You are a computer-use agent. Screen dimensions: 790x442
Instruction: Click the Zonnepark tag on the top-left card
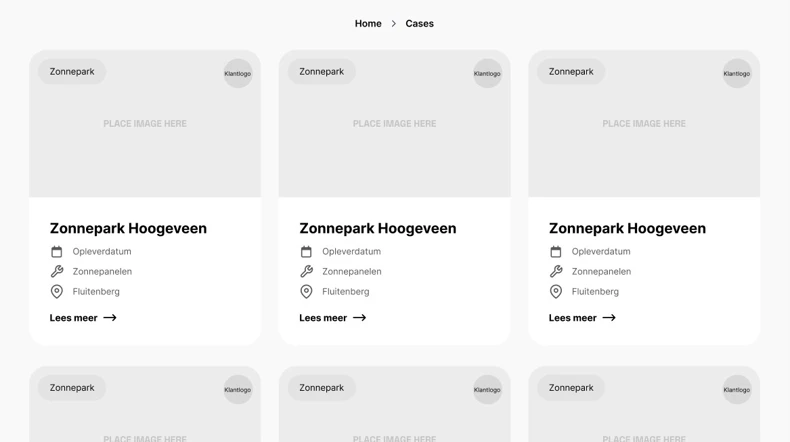(x=72, y=72)
